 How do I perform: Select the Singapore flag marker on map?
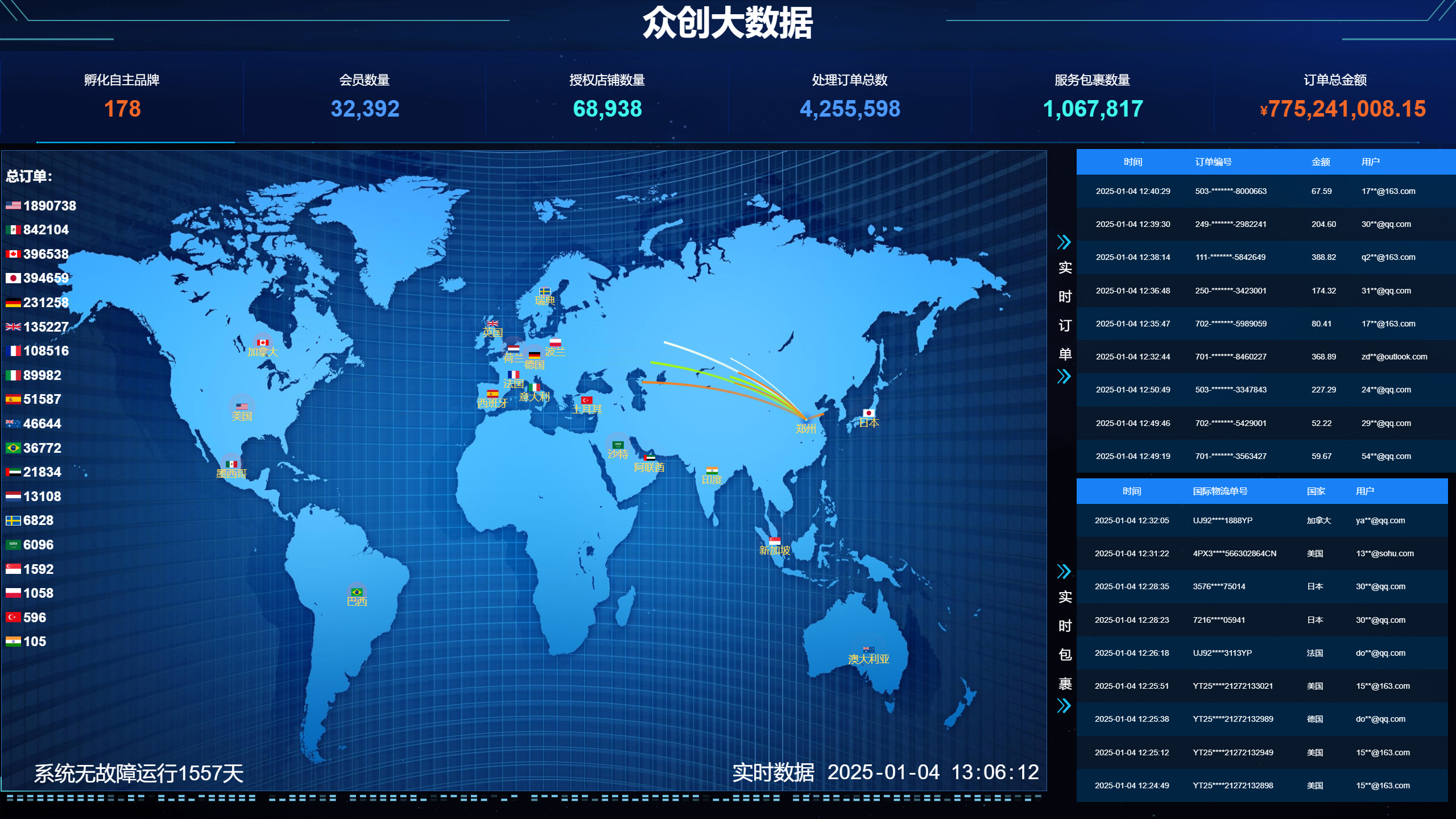pyautogui.click(x=774, y=541)
